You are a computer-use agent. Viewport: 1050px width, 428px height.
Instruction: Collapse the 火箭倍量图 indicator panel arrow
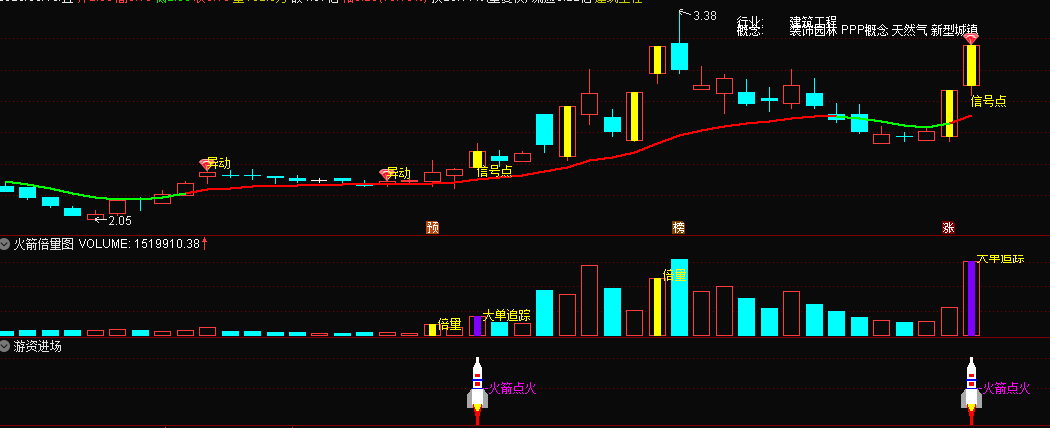point(6,244)
